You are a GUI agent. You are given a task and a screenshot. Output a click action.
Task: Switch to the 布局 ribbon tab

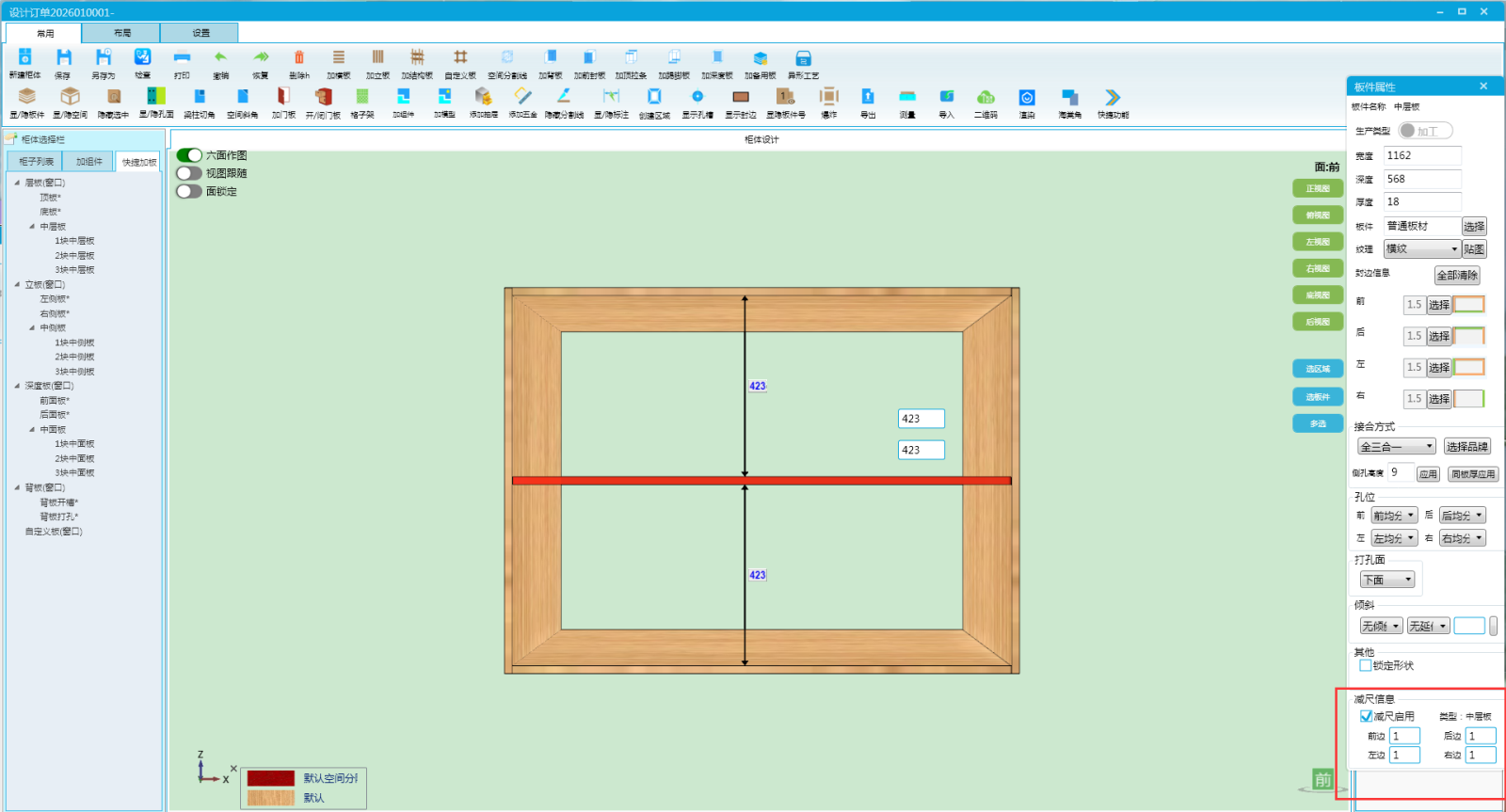121,33
